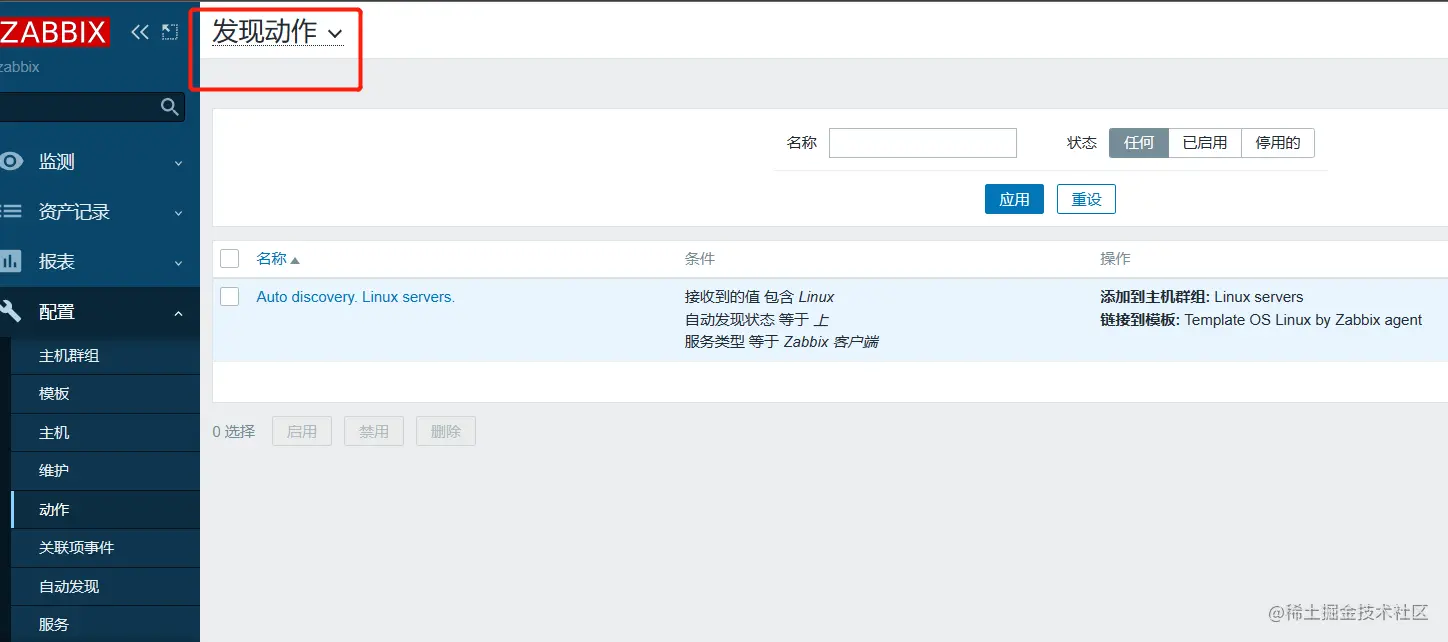Click the 0 选择 counter text
1448x642 pixels.
tap(234, 431)
